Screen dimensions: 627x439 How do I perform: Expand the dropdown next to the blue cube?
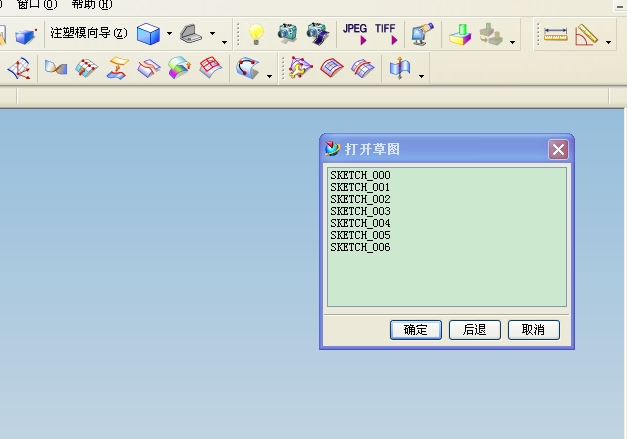click(169, 34)
